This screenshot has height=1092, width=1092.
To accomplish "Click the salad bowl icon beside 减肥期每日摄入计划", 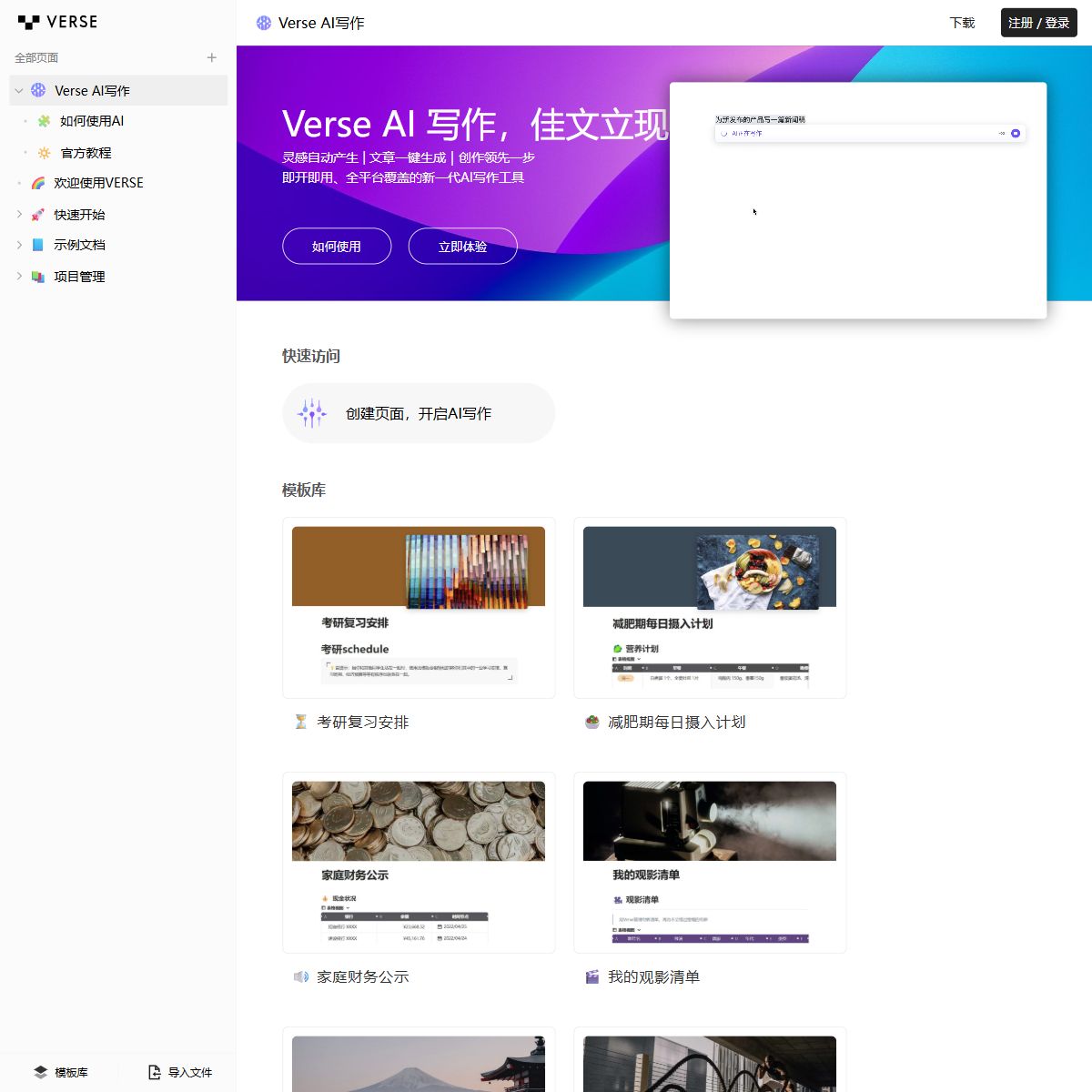I will 591,722.
